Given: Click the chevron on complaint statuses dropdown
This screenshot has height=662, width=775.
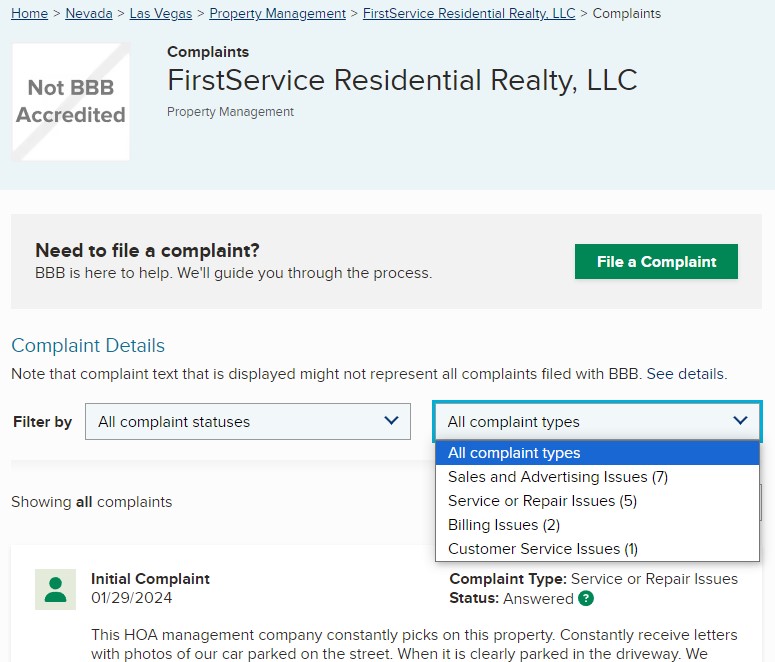Looking at the screenshot, I should pyautogui.click(x=391, y=421).
